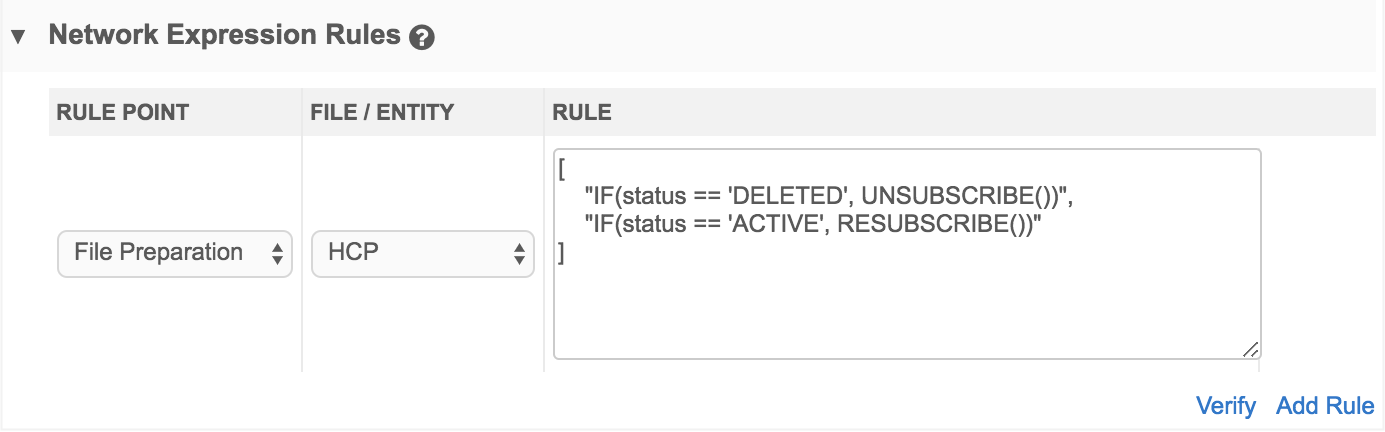Collapse the Network Expression Rules section triangle
Screen dimensions: 1385x432
pos(17,37)
